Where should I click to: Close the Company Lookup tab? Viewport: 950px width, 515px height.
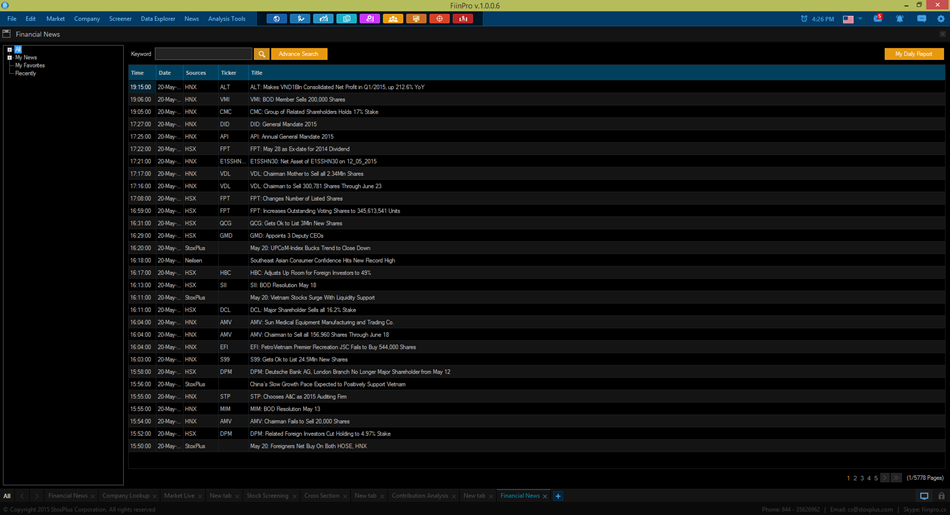tap(154, 496)
